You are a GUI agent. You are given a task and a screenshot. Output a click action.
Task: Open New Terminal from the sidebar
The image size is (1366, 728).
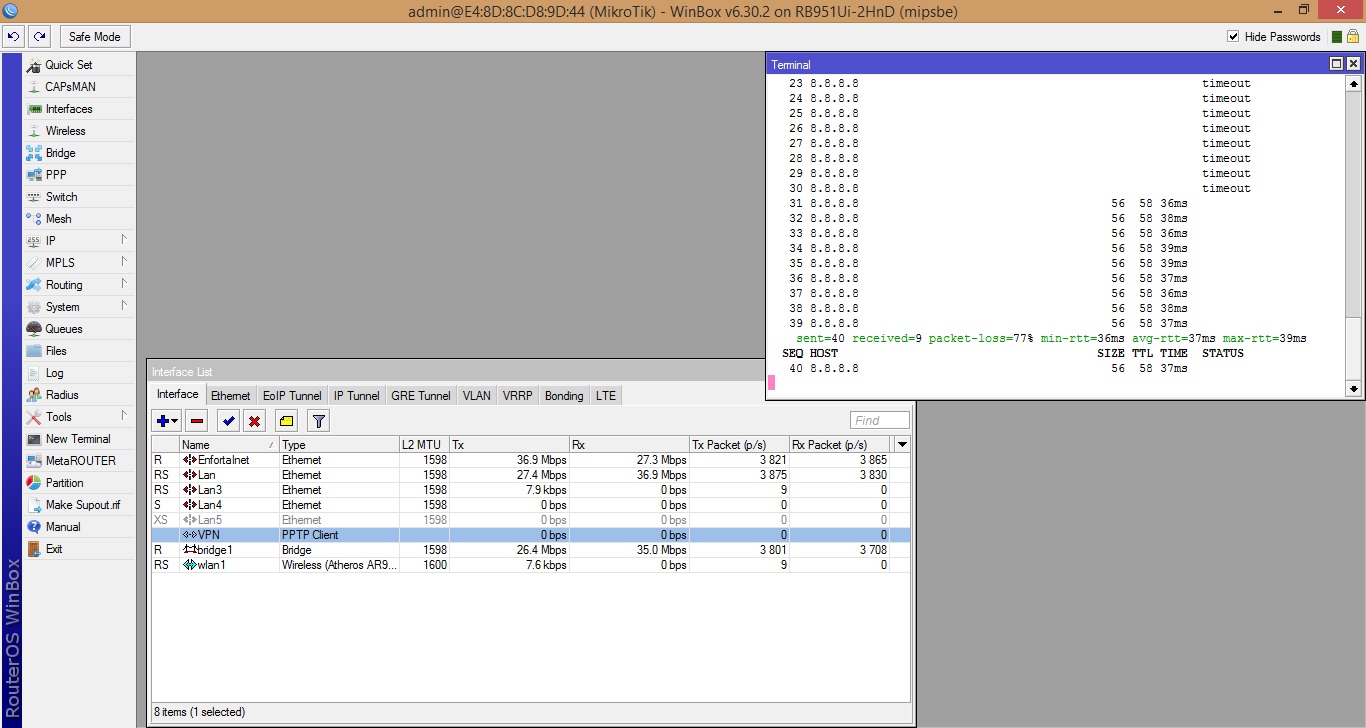(78, 439)
